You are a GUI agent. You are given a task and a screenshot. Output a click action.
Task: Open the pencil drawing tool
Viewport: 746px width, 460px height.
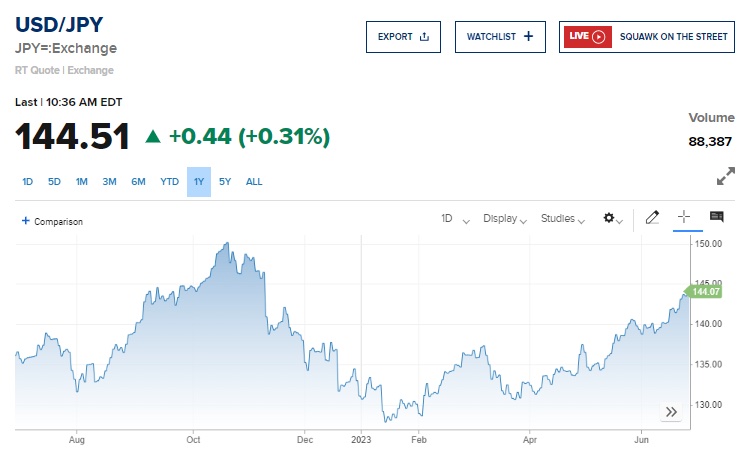[652, 218]
